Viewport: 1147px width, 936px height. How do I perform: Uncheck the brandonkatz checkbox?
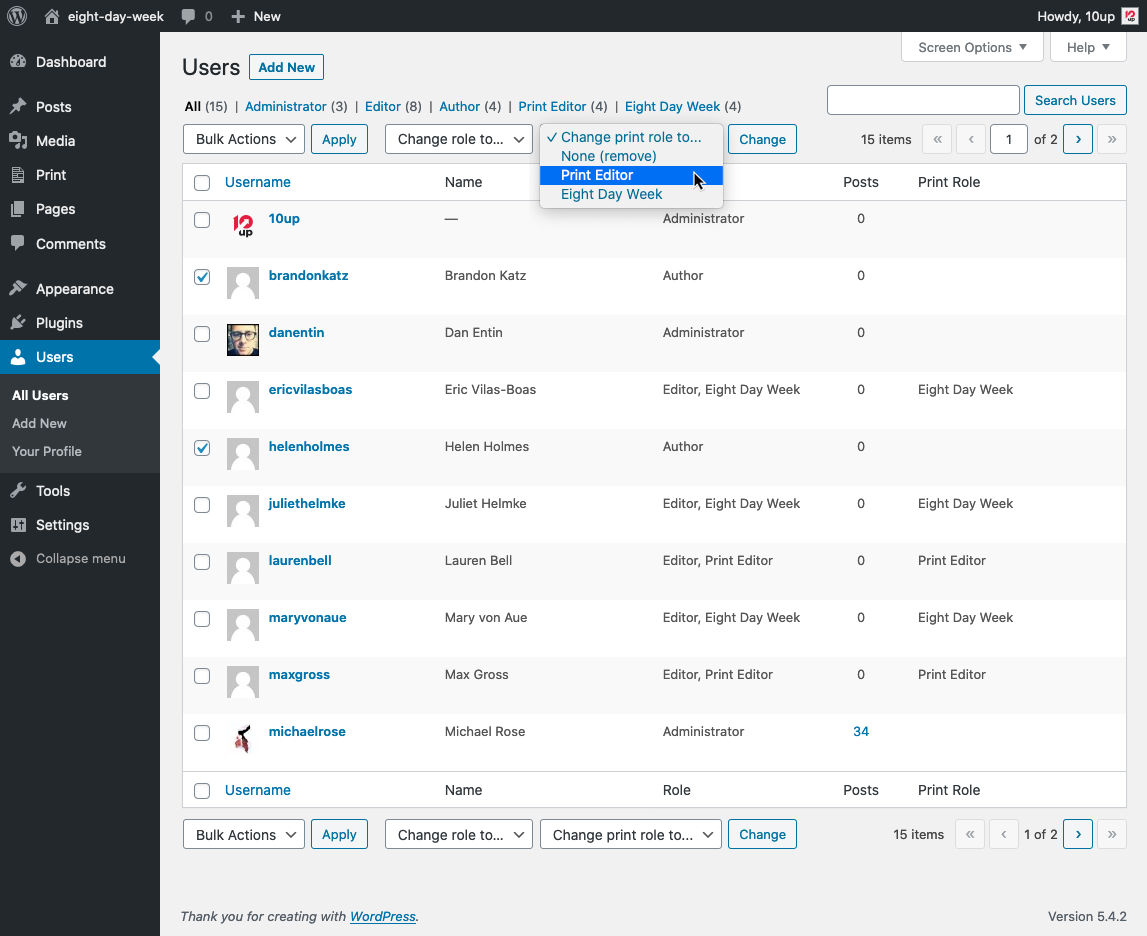coord(202,277)
